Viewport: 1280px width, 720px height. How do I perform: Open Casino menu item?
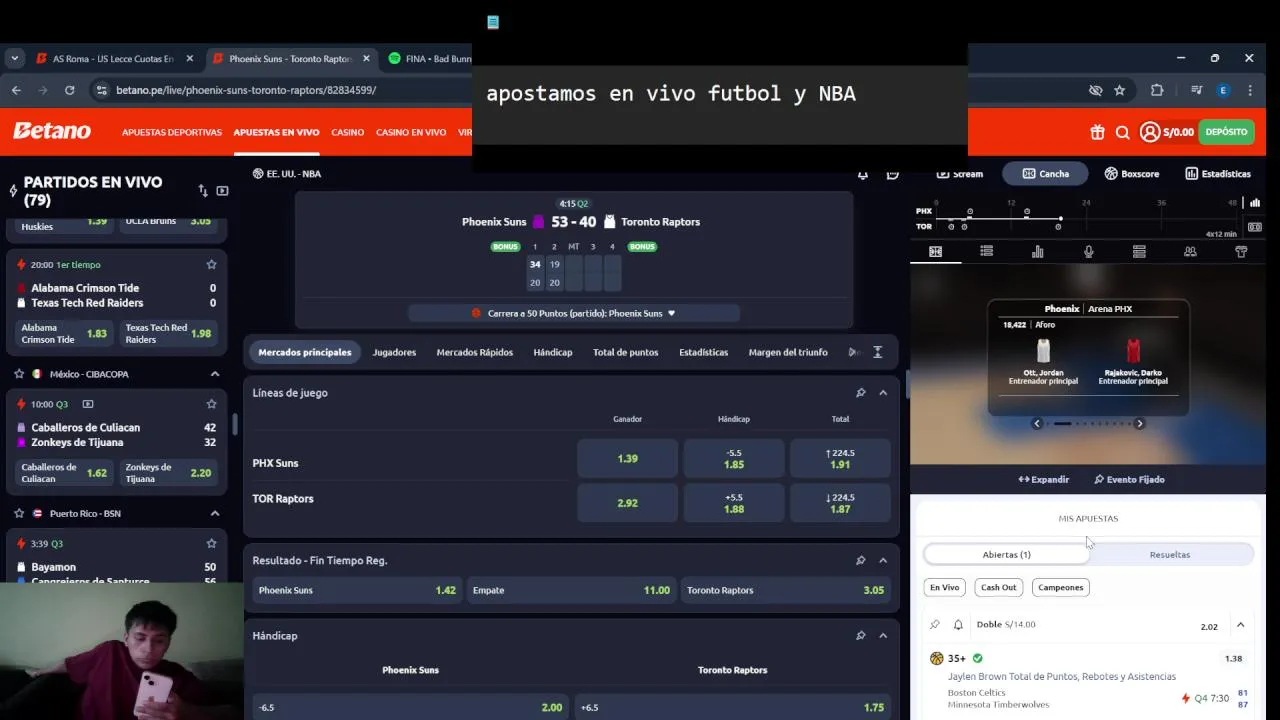coord(348,132)
